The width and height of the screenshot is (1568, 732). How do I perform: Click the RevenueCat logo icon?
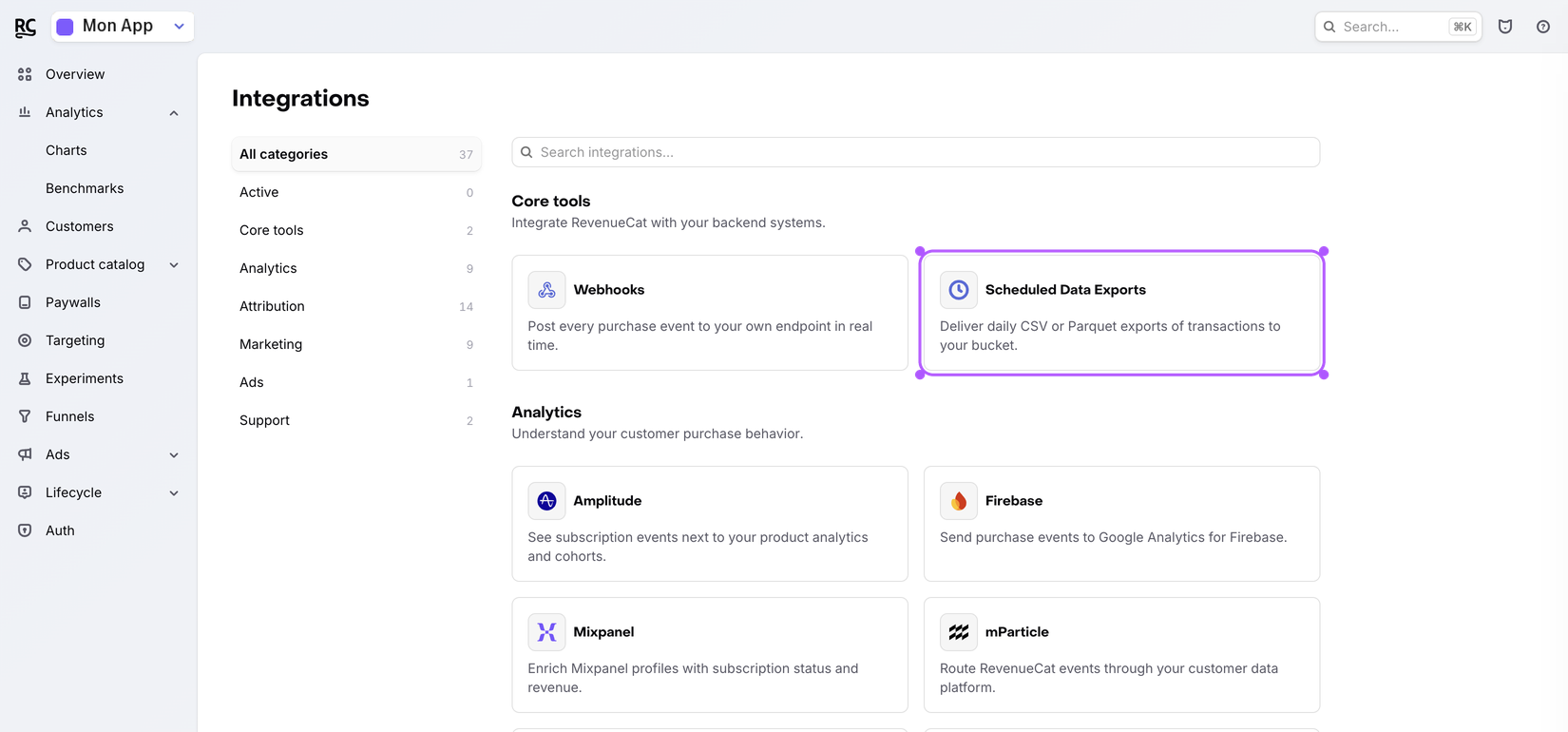(x=26, y=28)
